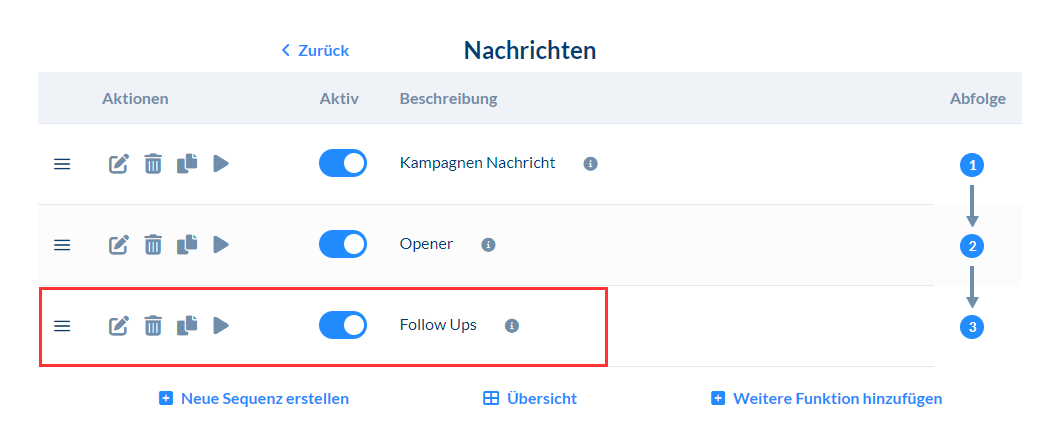Edit the Follow Ups sequence

(x=119, y=325)
